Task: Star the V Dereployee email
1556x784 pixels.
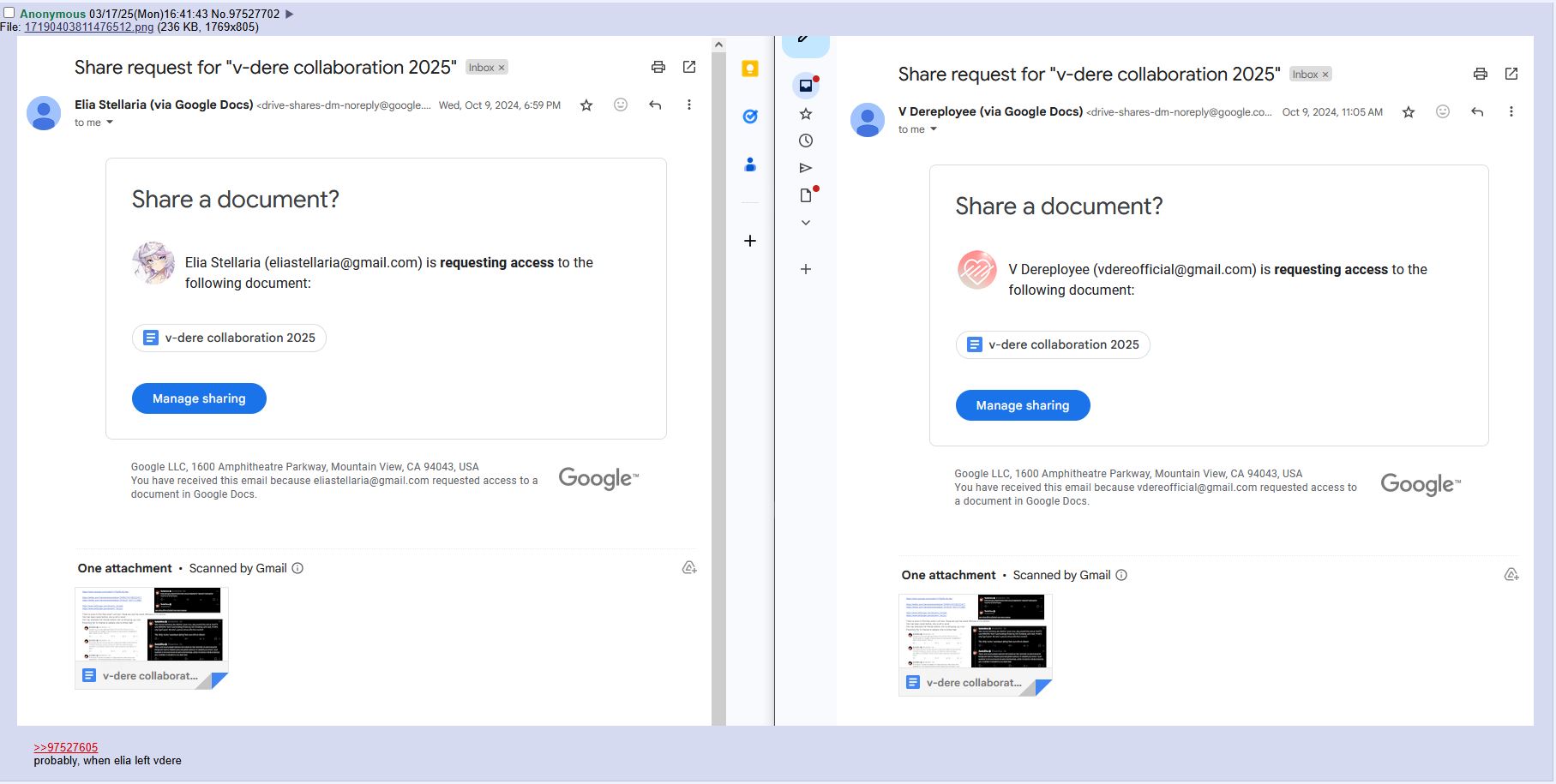Action: pyautogui.click(x=1409, y=112)
